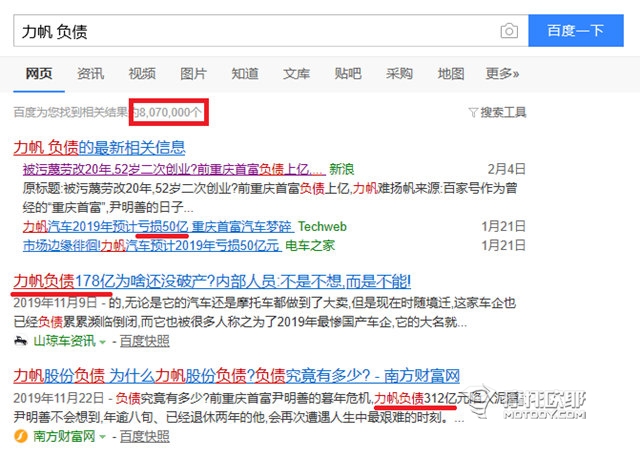Image resolution: width=640 pixels, height=458 pixels.
Task: Switch to the 文库 tab
Action: (x=296, y=73)
